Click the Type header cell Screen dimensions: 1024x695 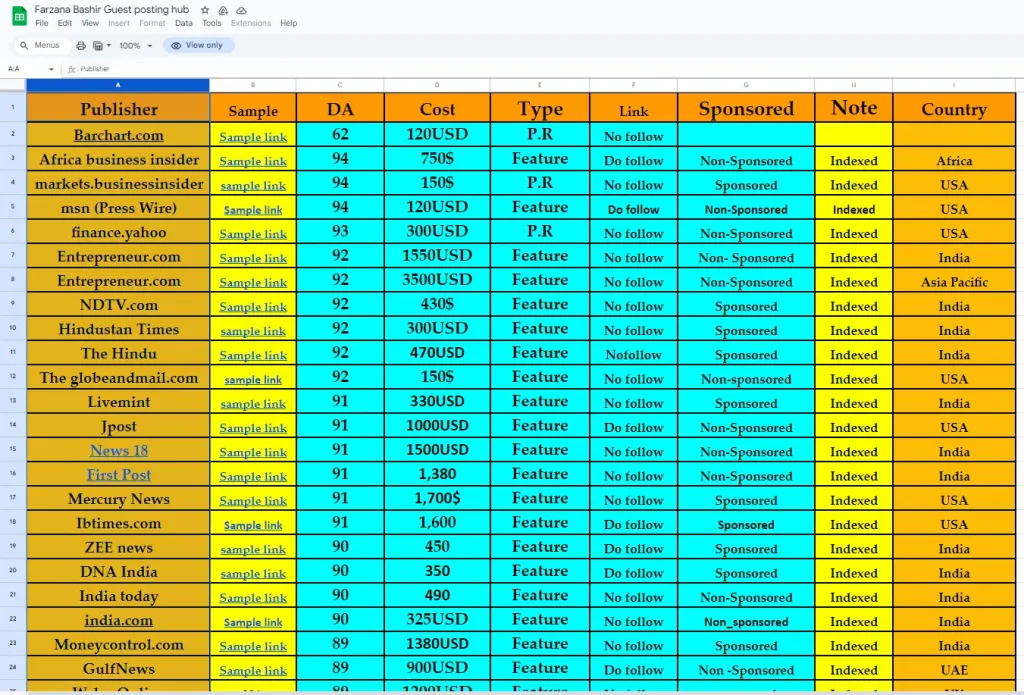(x=540, y=108)
